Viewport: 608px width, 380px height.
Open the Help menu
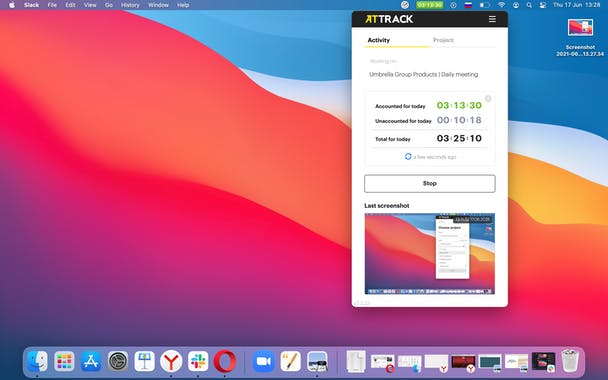(183, 5)
